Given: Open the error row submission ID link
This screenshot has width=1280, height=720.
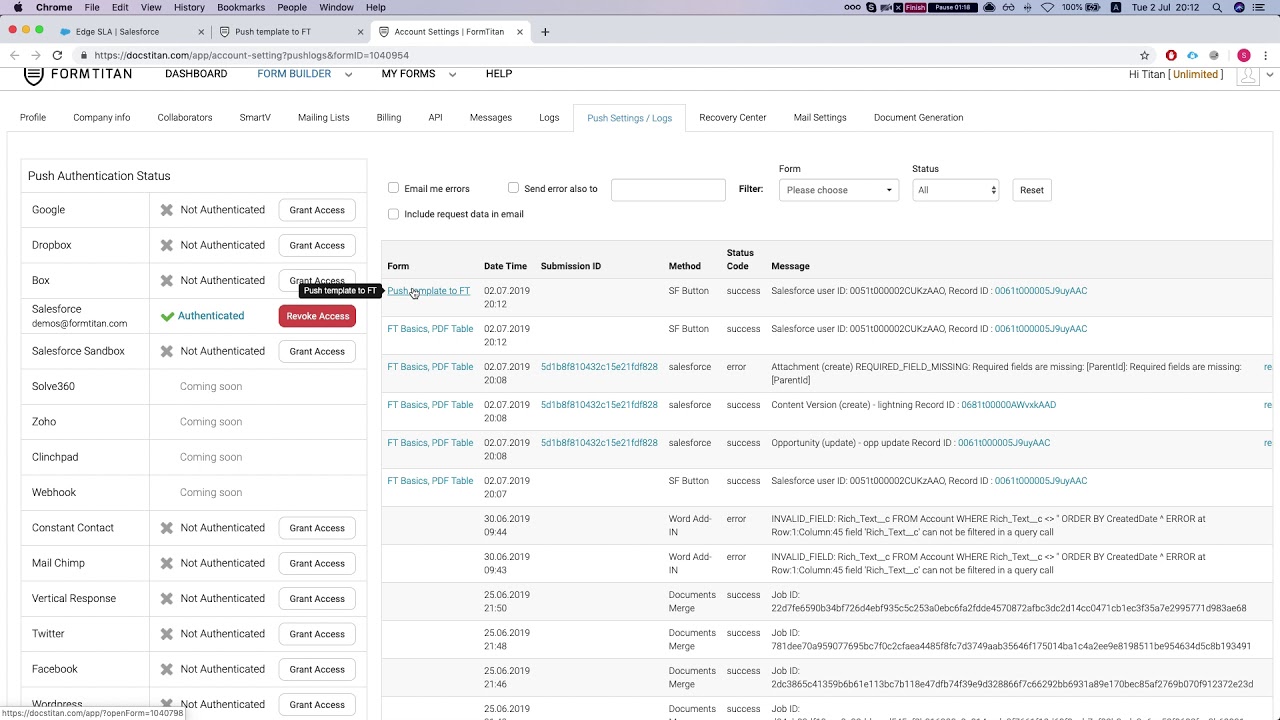Looking at the screenshot, I should tap(599, 367).
